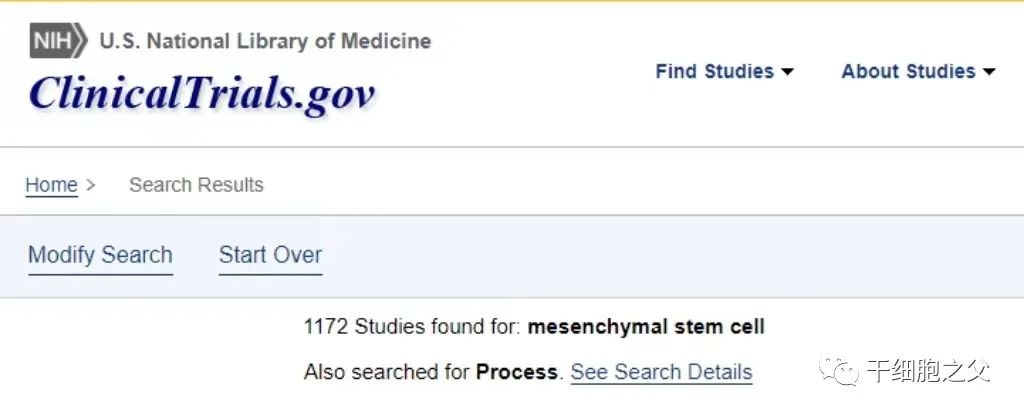The width and height of the screenshot is (1024, 416).
Task: Click the caret arrow beside Find Studies
Action: pos(788,72)
